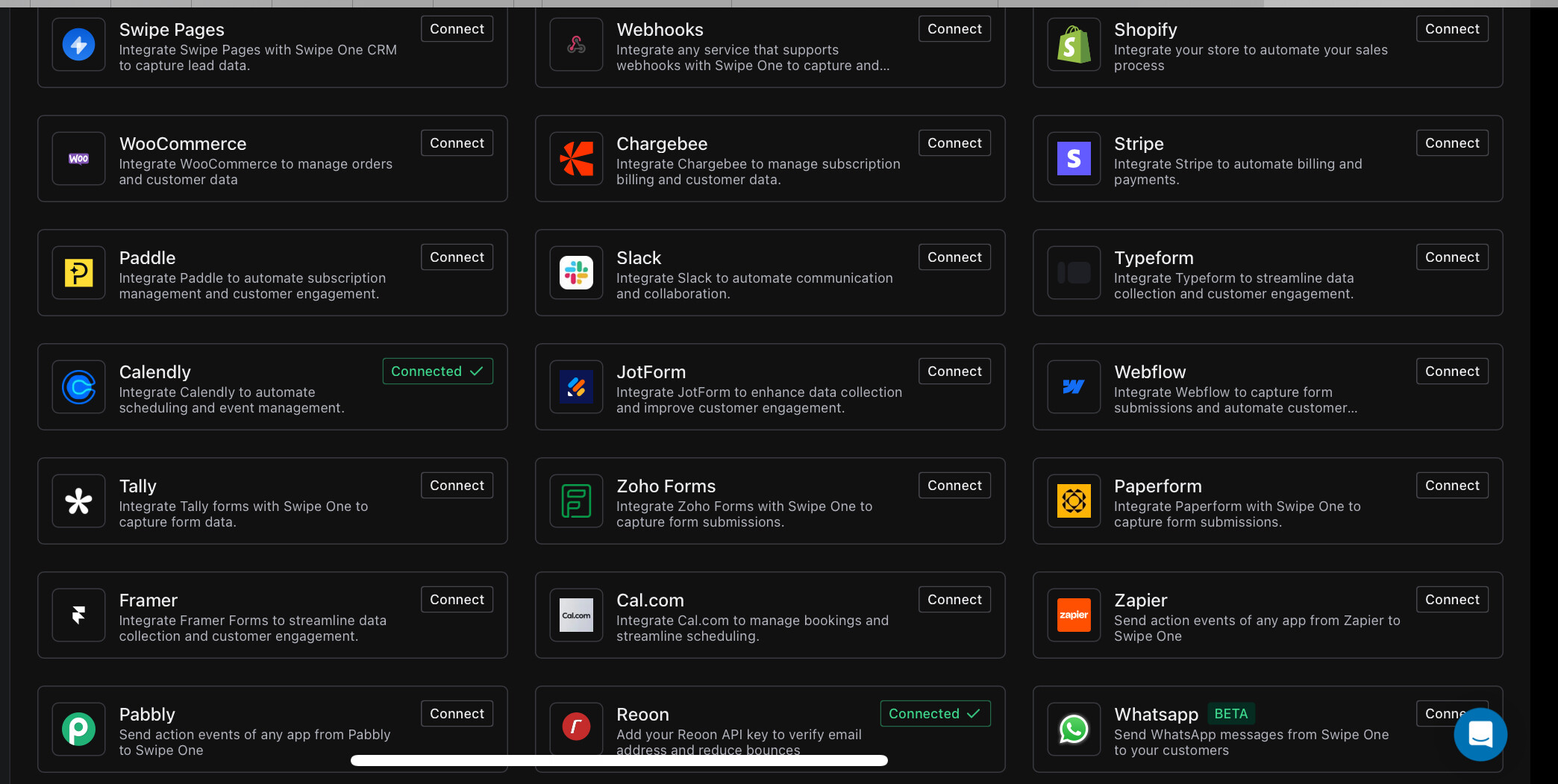Connect the Swipe Pages integration
Viewport: 1558px width, 784px height.
coord(457,29)
